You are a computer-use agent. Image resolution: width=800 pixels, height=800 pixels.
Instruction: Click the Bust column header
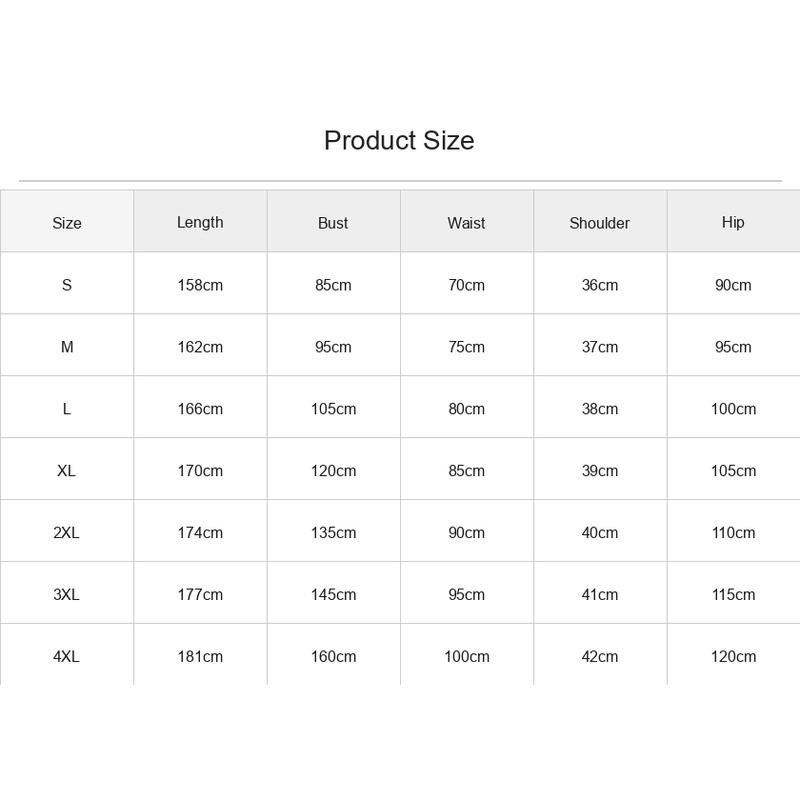[x=333, y=223]
